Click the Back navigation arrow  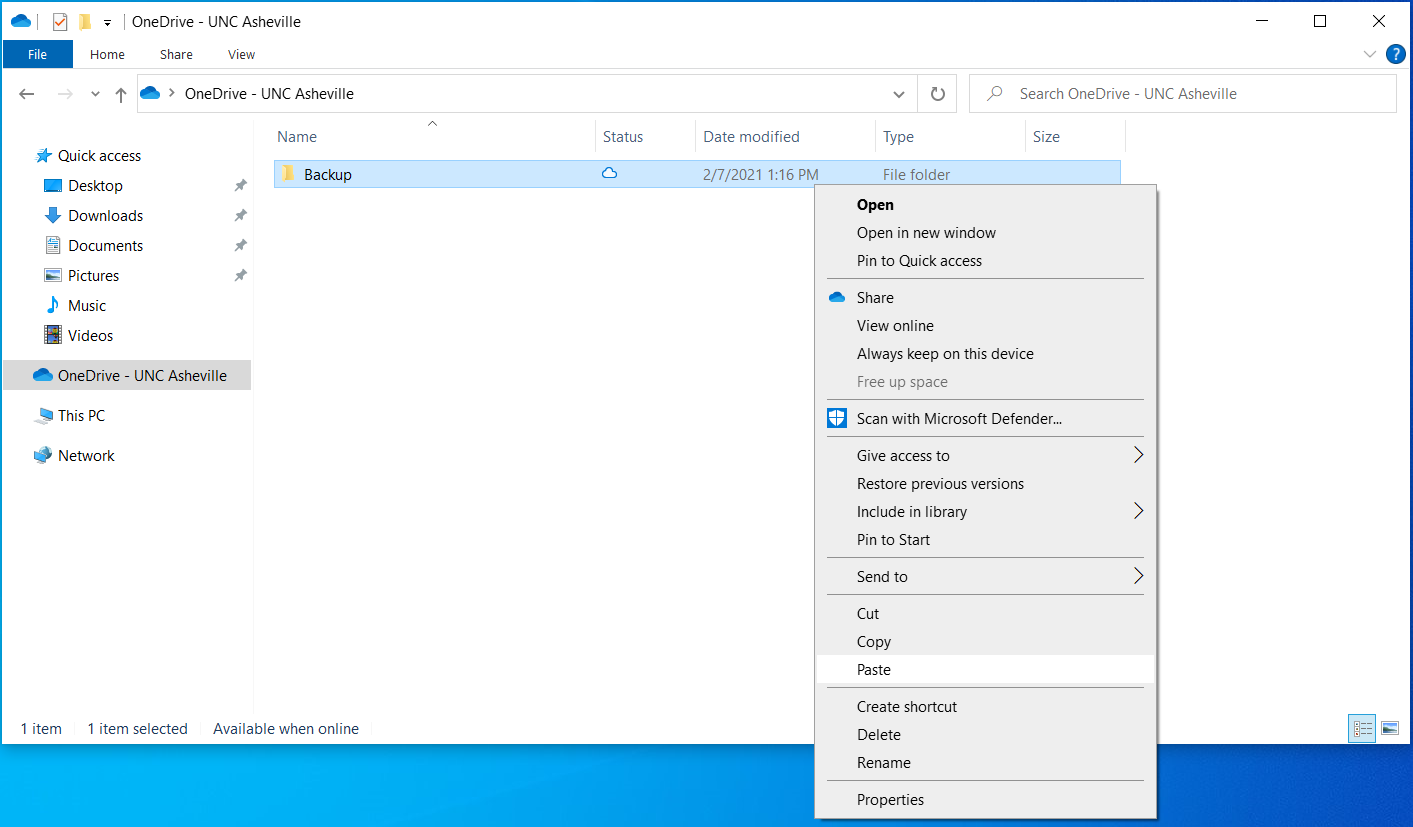(27, 94)
